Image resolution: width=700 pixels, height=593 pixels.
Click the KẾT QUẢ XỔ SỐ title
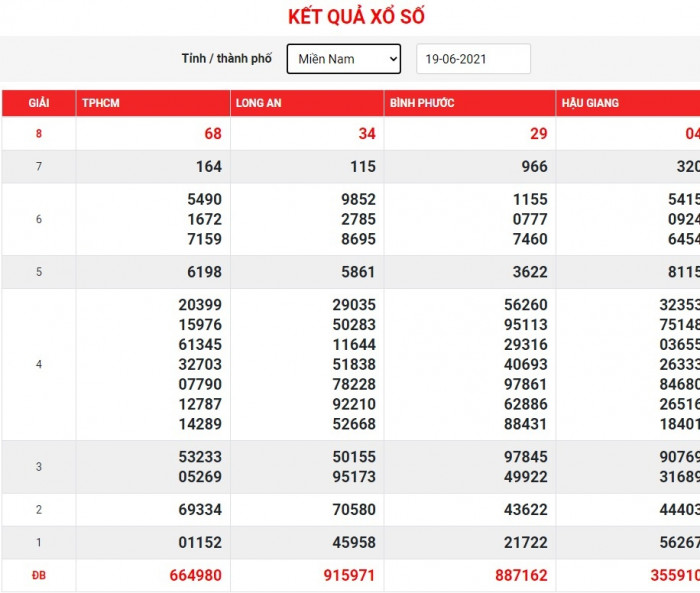click(x=349, y=18)
